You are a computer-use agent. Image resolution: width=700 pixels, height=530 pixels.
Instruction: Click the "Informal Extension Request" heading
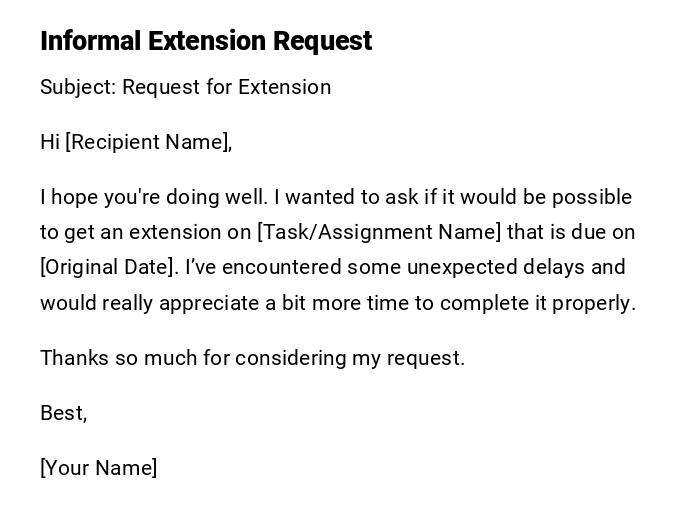206,41
